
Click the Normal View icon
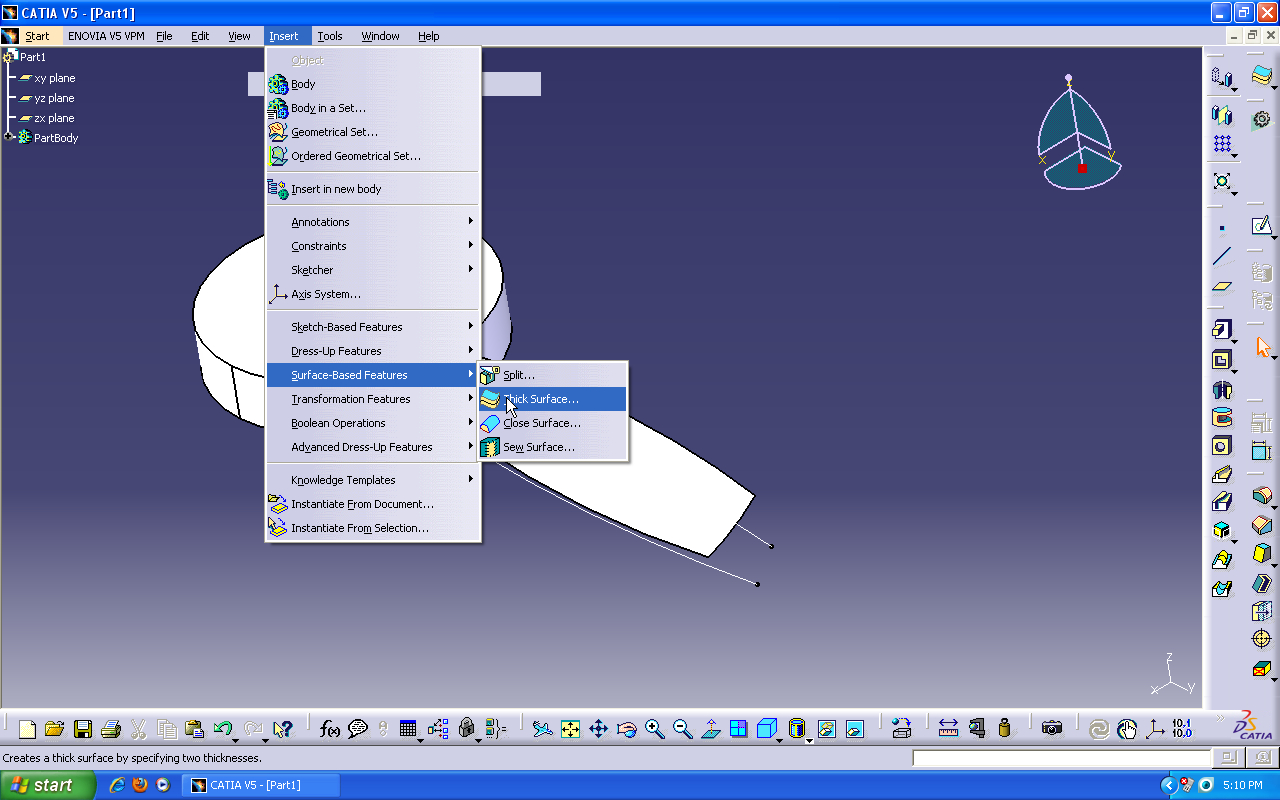click(x=710, y=729)
